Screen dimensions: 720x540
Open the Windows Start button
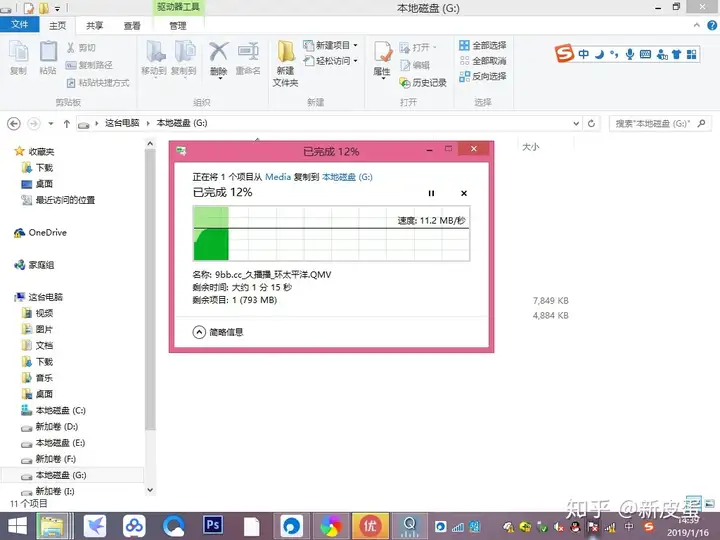pyautogui.click(x=17, y=526)
